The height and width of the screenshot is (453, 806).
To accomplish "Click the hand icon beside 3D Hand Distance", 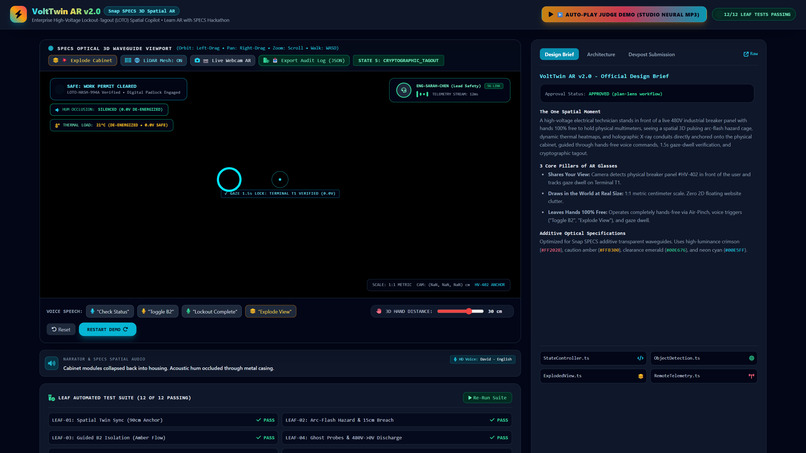I will tap(379, 311).
